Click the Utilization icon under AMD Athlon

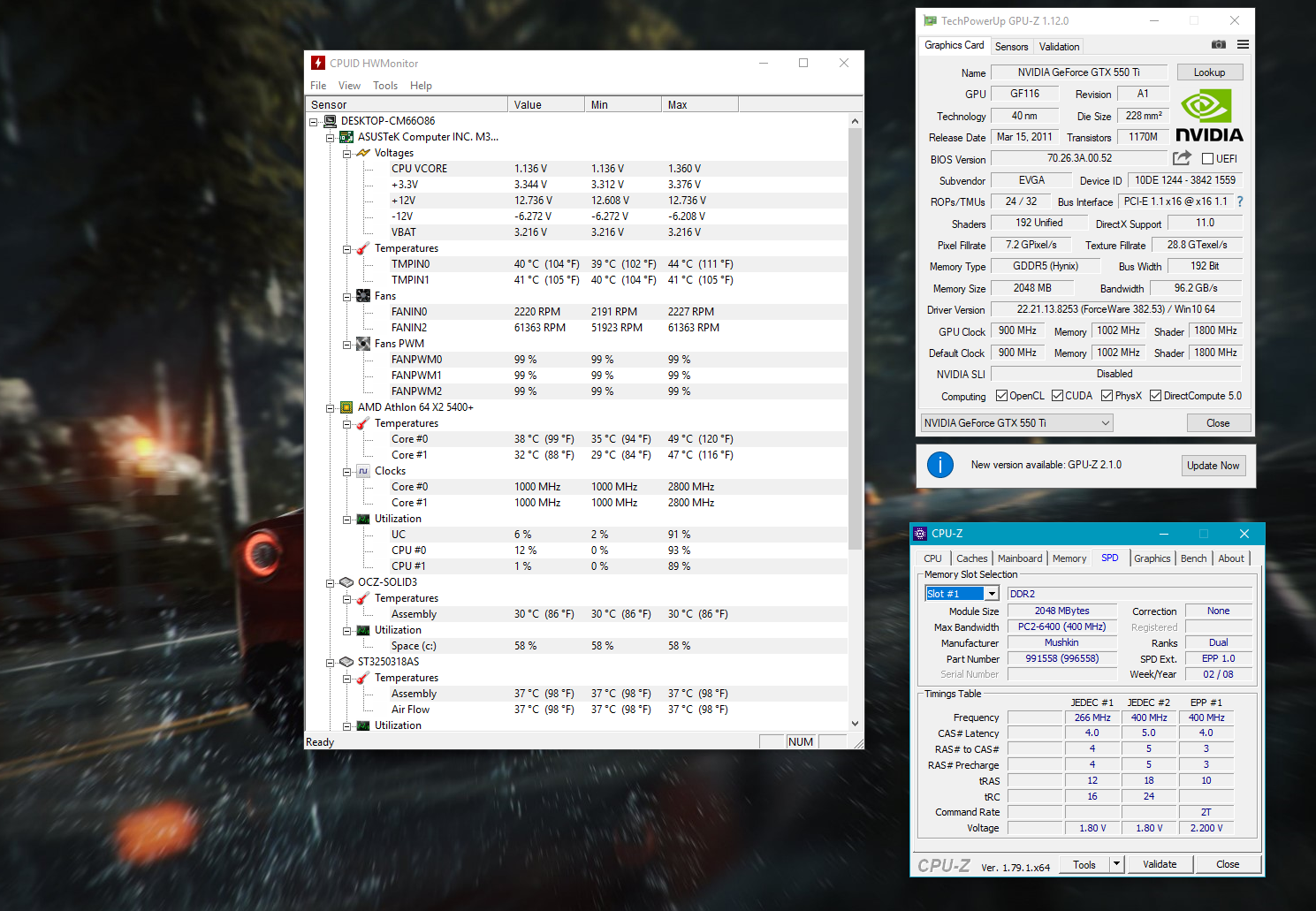tap(363, 519)
